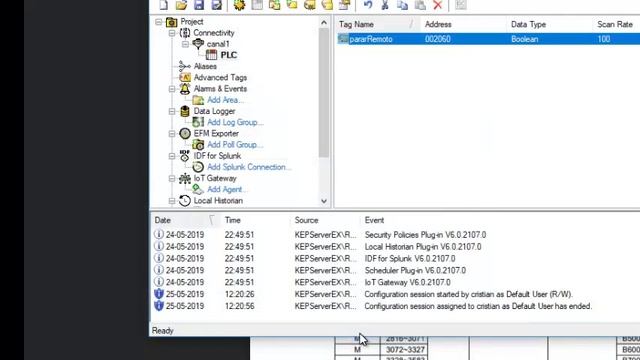The height and width of the screenshot is (360, 640).
Task: Click the Boolean data type cell
Action: click(x=524, y=39)
